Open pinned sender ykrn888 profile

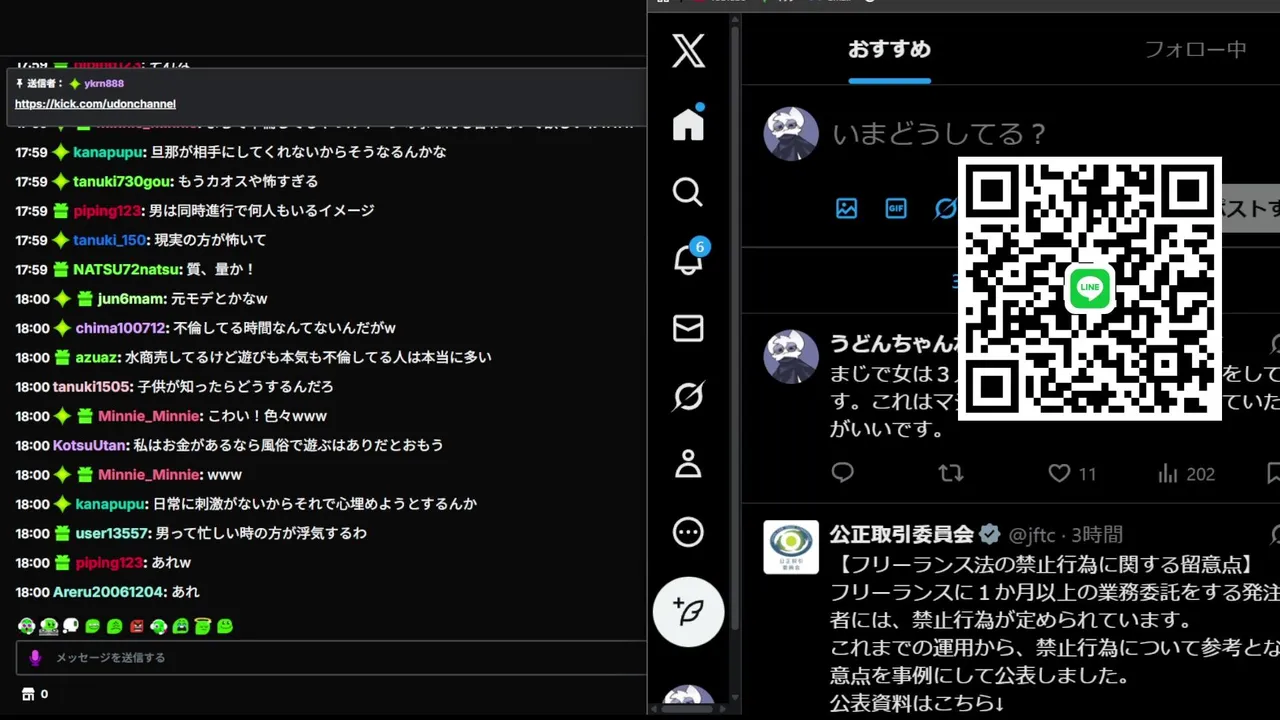coord(104,84)
